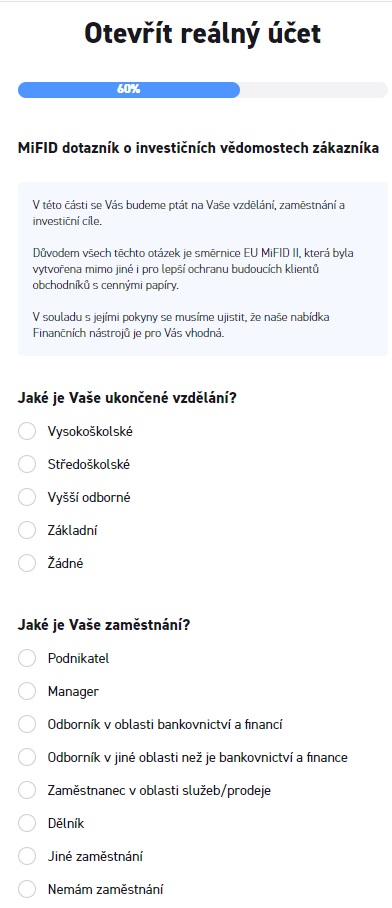Choose Středoškolské as completed education

click(x=27, y=464)
